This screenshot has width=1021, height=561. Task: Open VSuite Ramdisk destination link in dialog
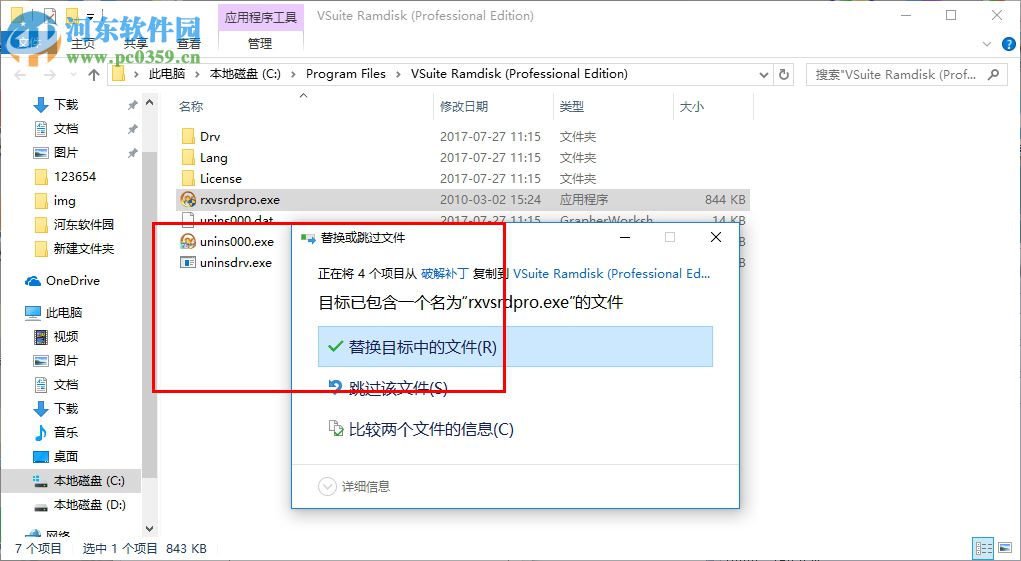click(x=611, y=274)
